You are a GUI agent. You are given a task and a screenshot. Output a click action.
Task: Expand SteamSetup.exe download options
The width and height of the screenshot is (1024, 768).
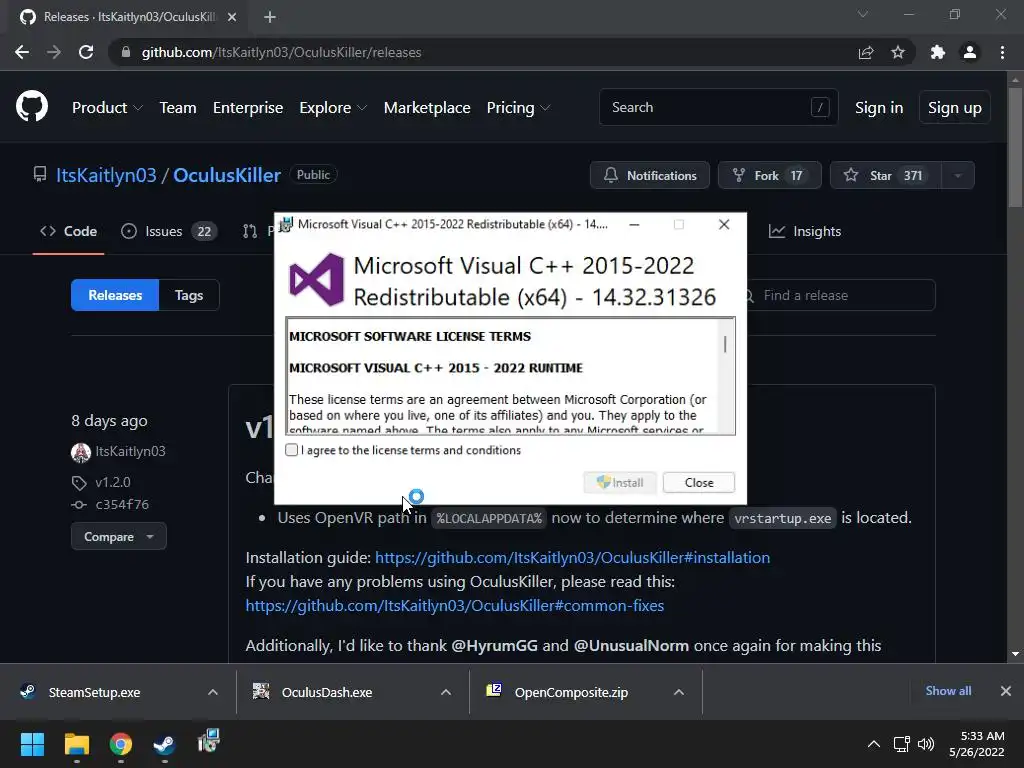tap(213, 692)
